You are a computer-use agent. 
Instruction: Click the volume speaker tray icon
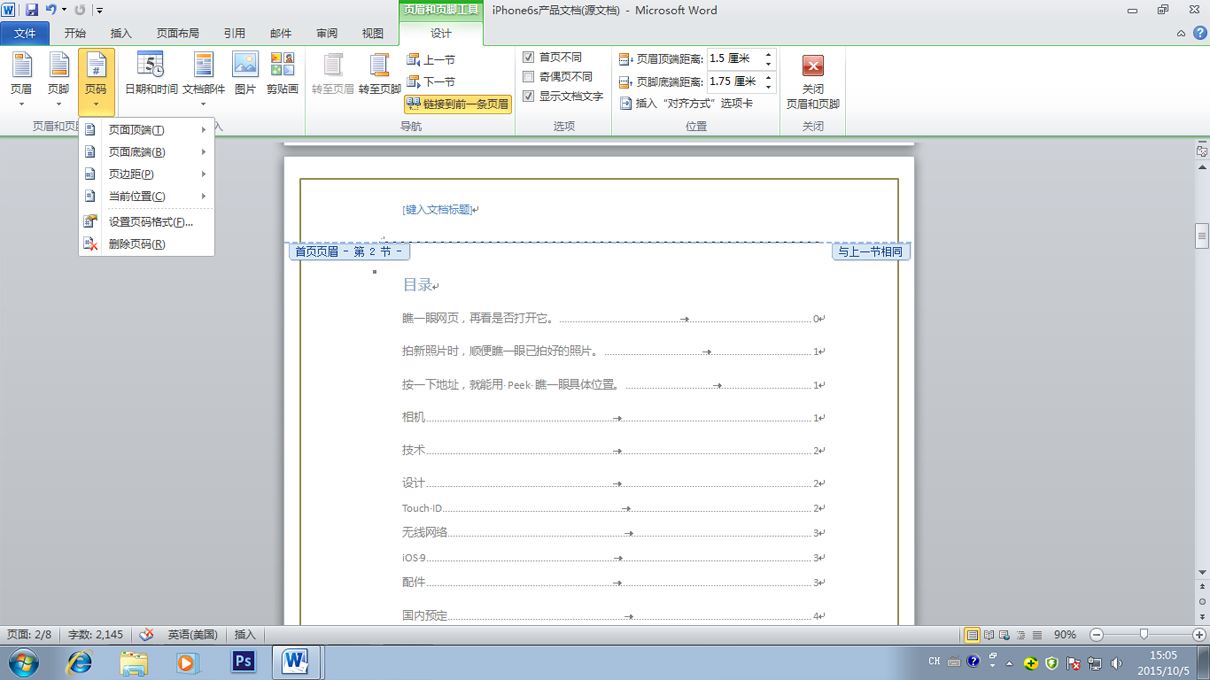[1116, 662]
